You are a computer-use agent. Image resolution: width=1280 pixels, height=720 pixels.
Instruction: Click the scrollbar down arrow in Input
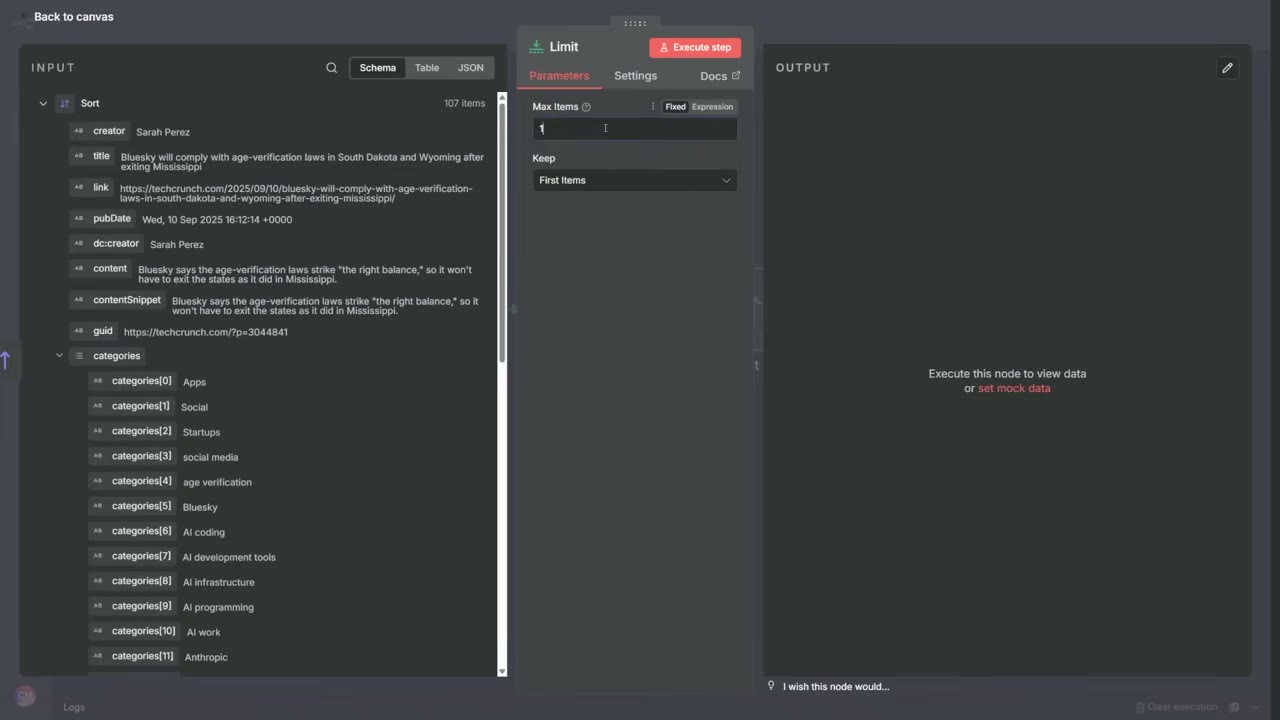(x=502, y=672)
